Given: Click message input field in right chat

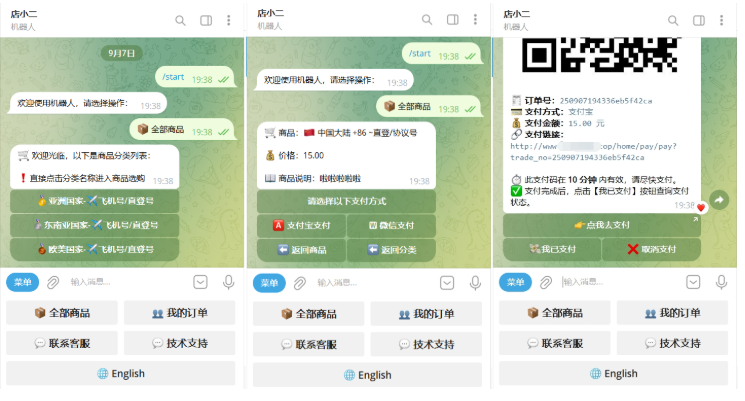Looking at the screenshot, I should [x=620, y=282].
